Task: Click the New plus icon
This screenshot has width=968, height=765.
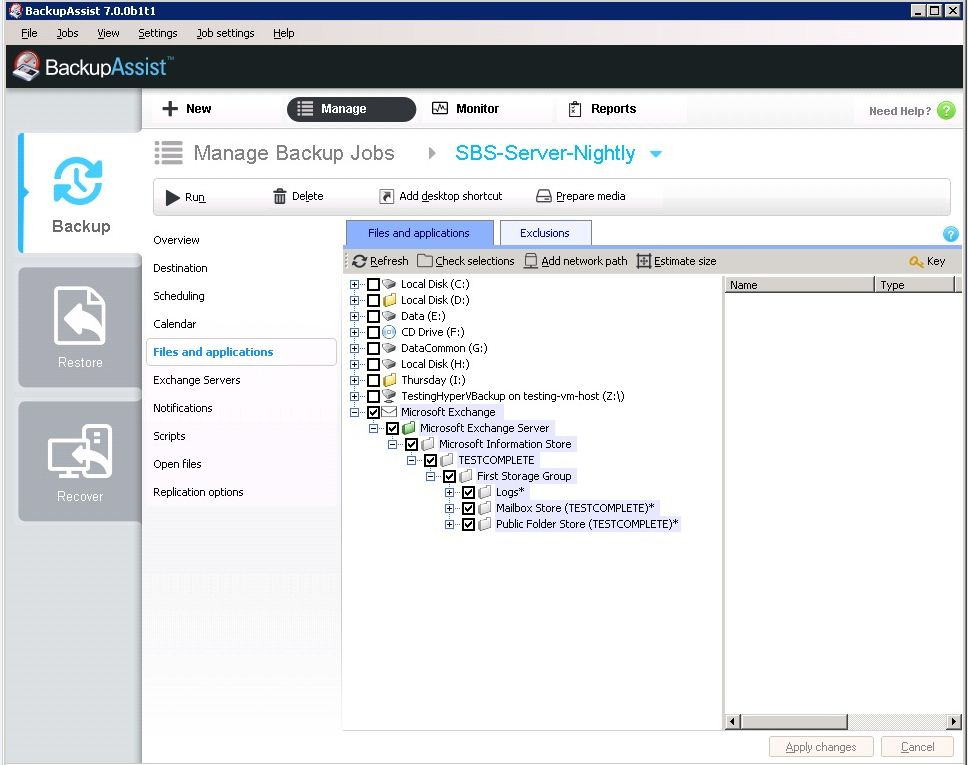Action: 170,109
